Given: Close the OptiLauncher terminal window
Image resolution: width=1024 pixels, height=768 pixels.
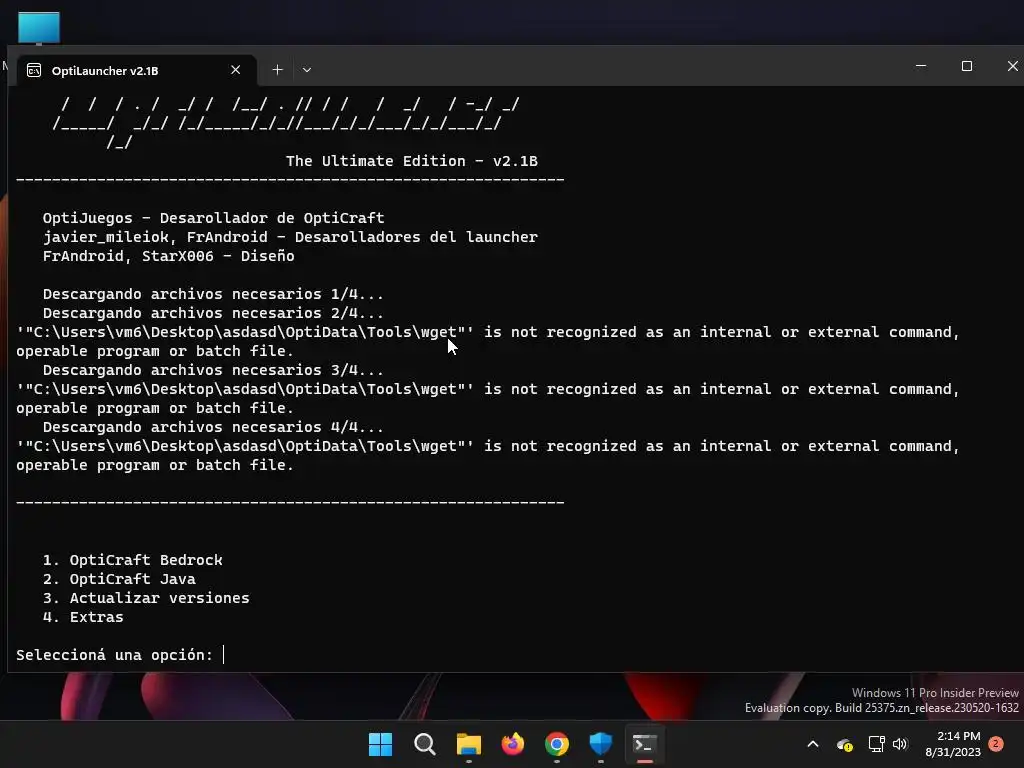Looking at the screenshot, I should pos(1012,66).
